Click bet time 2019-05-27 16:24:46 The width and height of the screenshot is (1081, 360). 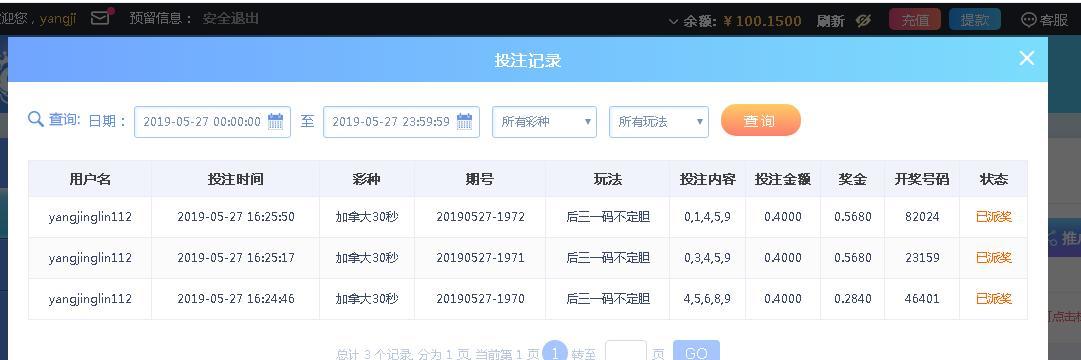pyautogui.click(x=236, y=299)
